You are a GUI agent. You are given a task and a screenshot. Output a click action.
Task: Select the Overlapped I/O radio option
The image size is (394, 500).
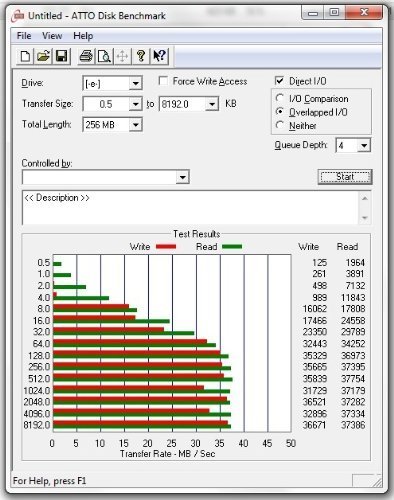click(280, 112)
